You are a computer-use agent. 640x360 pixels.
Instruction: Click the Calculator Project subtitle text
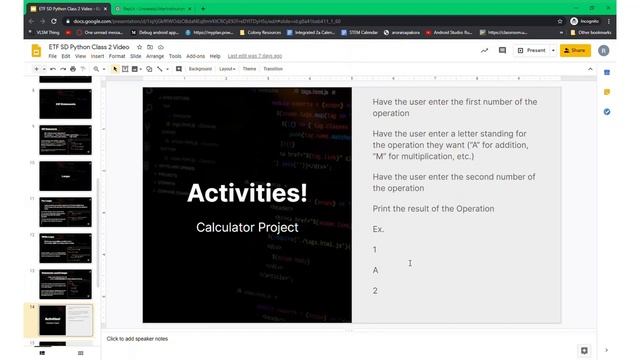[x=247, y=227]
